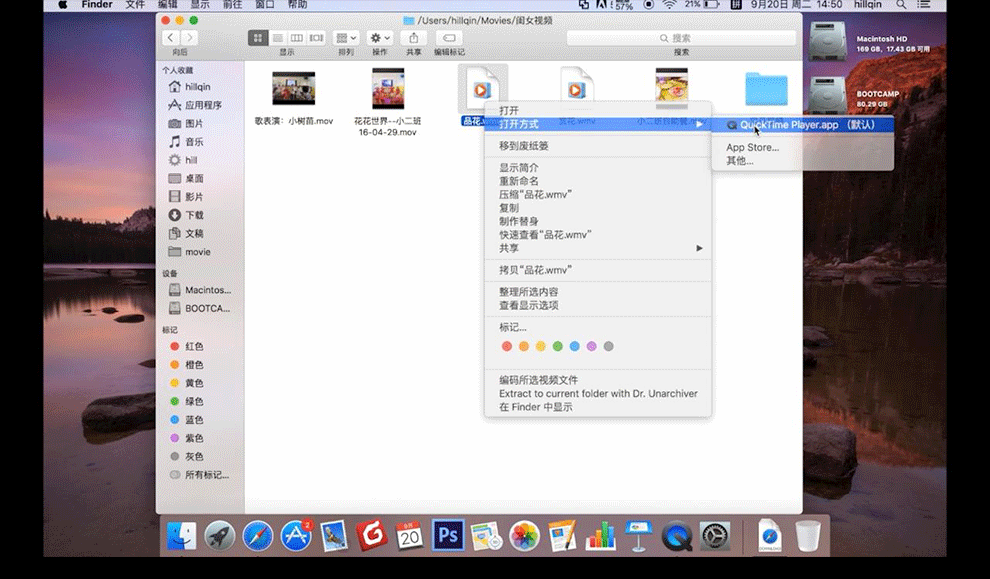Switch to icon view in the Finder toolbar
Image resolution: width=990 pixels, height=579 pixels.
260,37
